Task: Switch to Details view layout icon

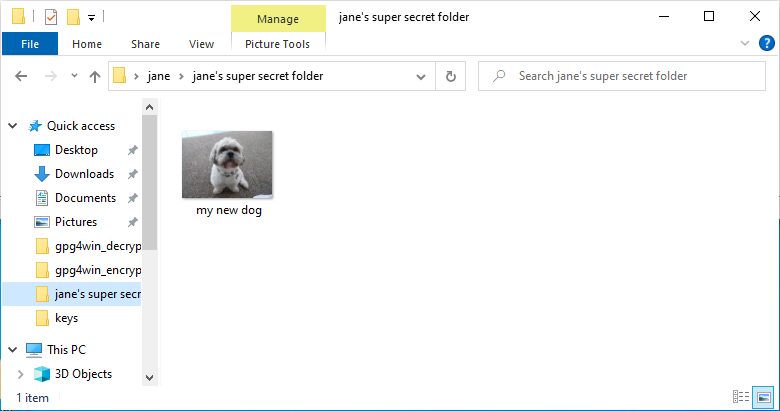Action: coord(741,397)
